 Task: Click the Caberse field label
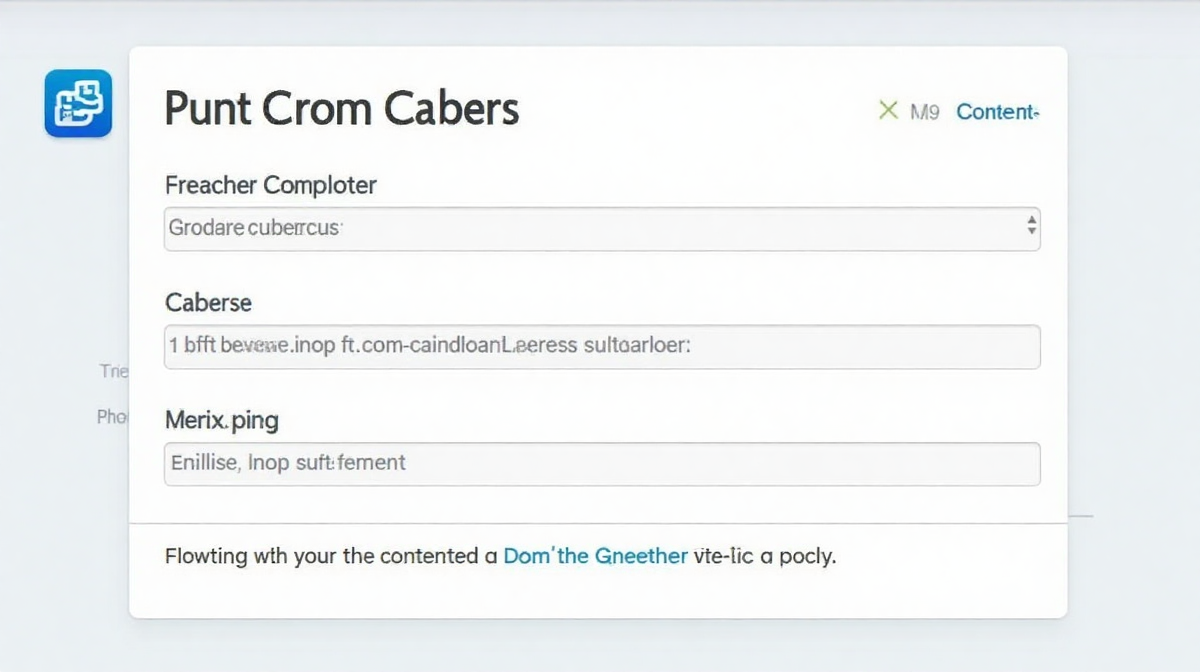click(x=208, y=302)
